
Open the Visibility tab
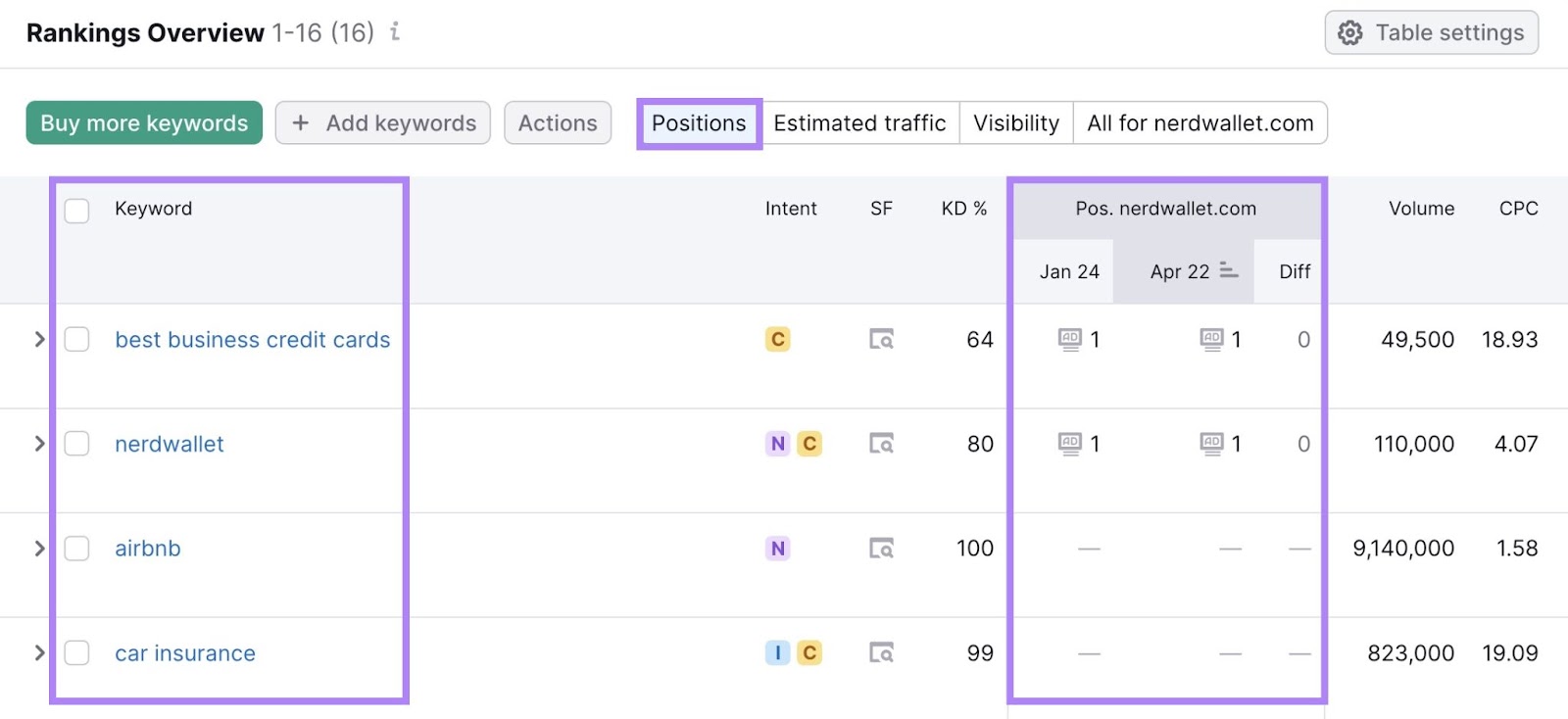pyautogui.click(x=1015, y=123)
